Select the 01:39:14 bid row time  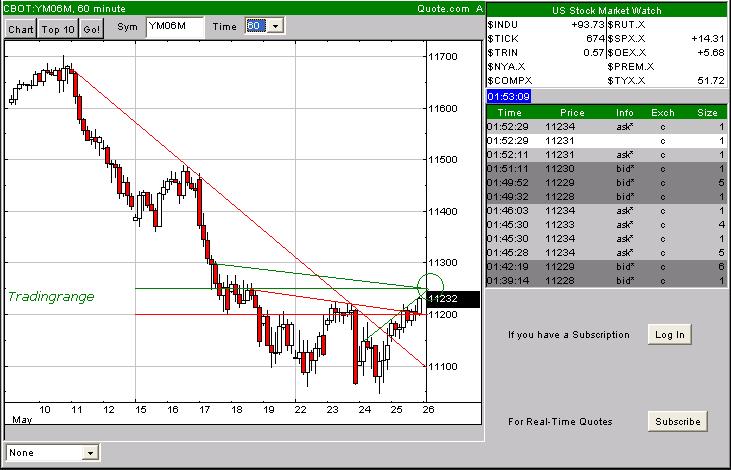[x=508, y=281]
